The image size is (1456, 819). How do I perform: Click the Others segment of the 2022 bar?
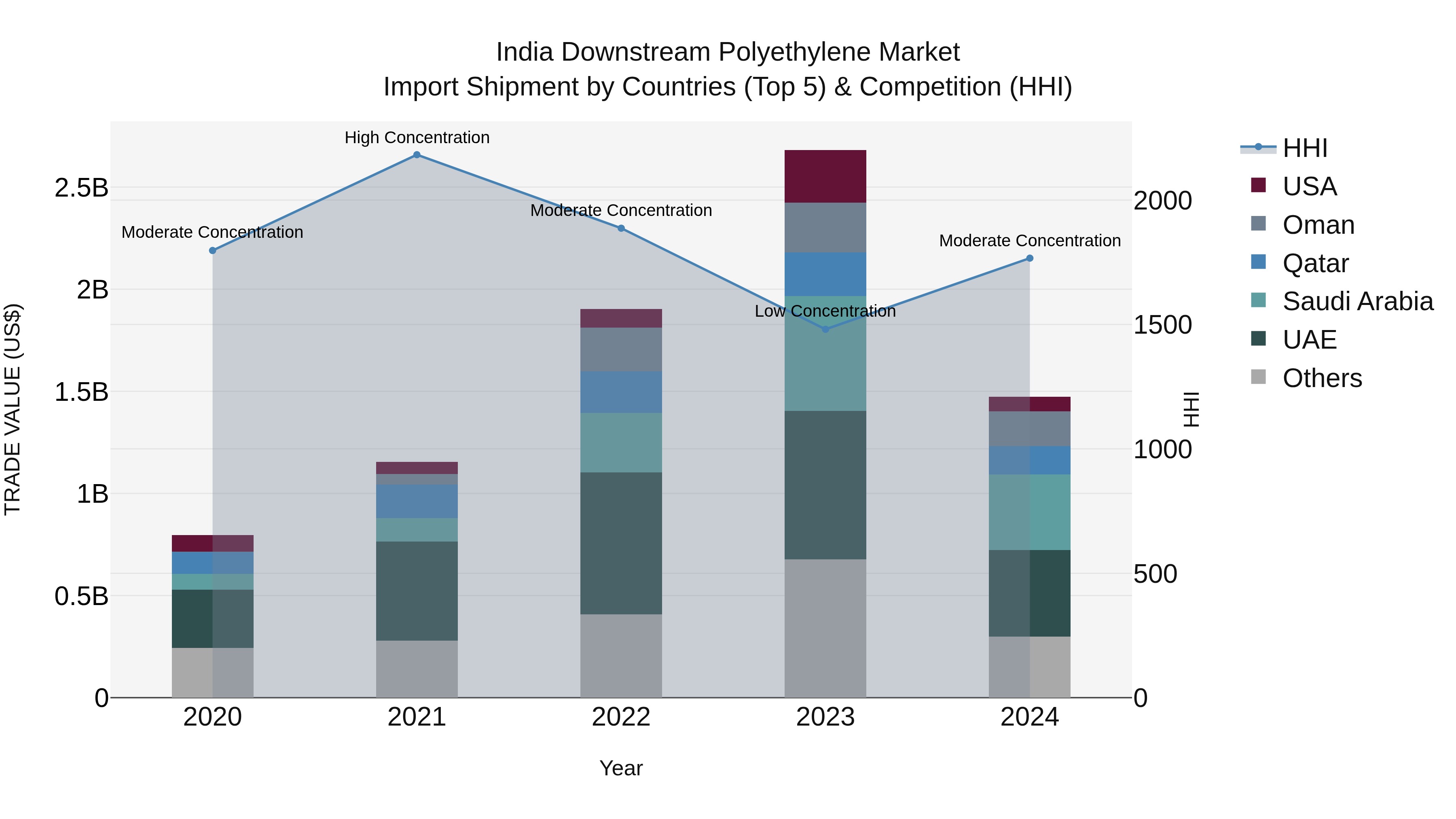point(620,656)
